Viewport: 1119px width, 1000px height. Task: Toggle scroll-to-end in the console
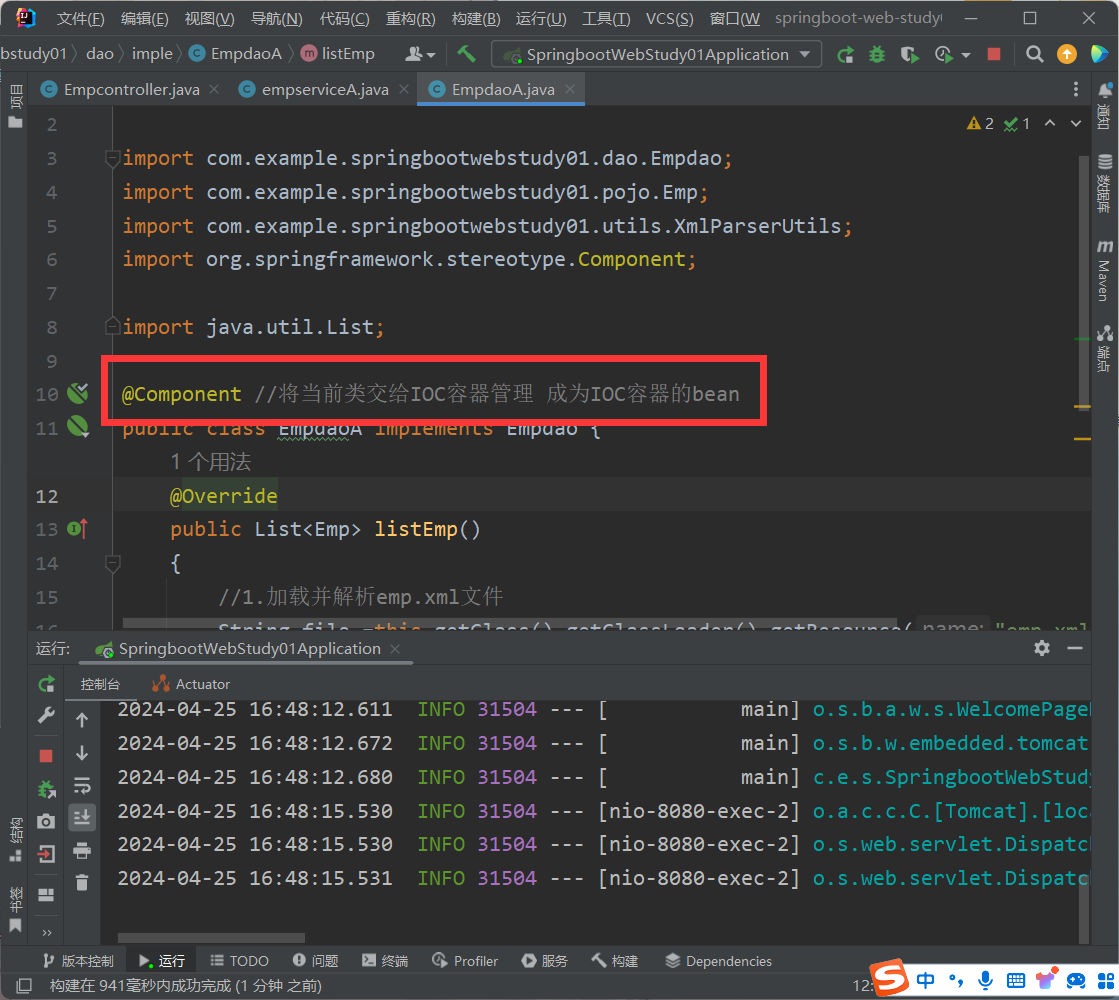82,817
